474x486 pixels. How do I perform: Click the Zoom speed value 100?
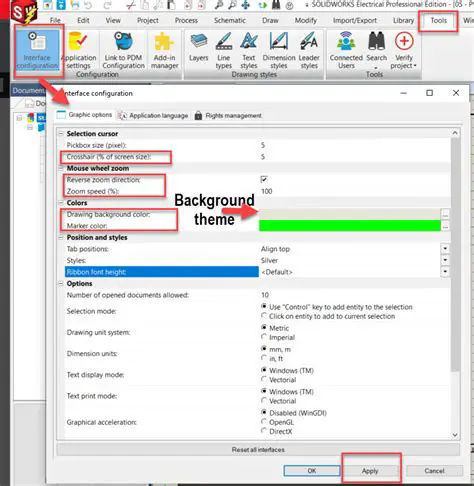(267, 191)
